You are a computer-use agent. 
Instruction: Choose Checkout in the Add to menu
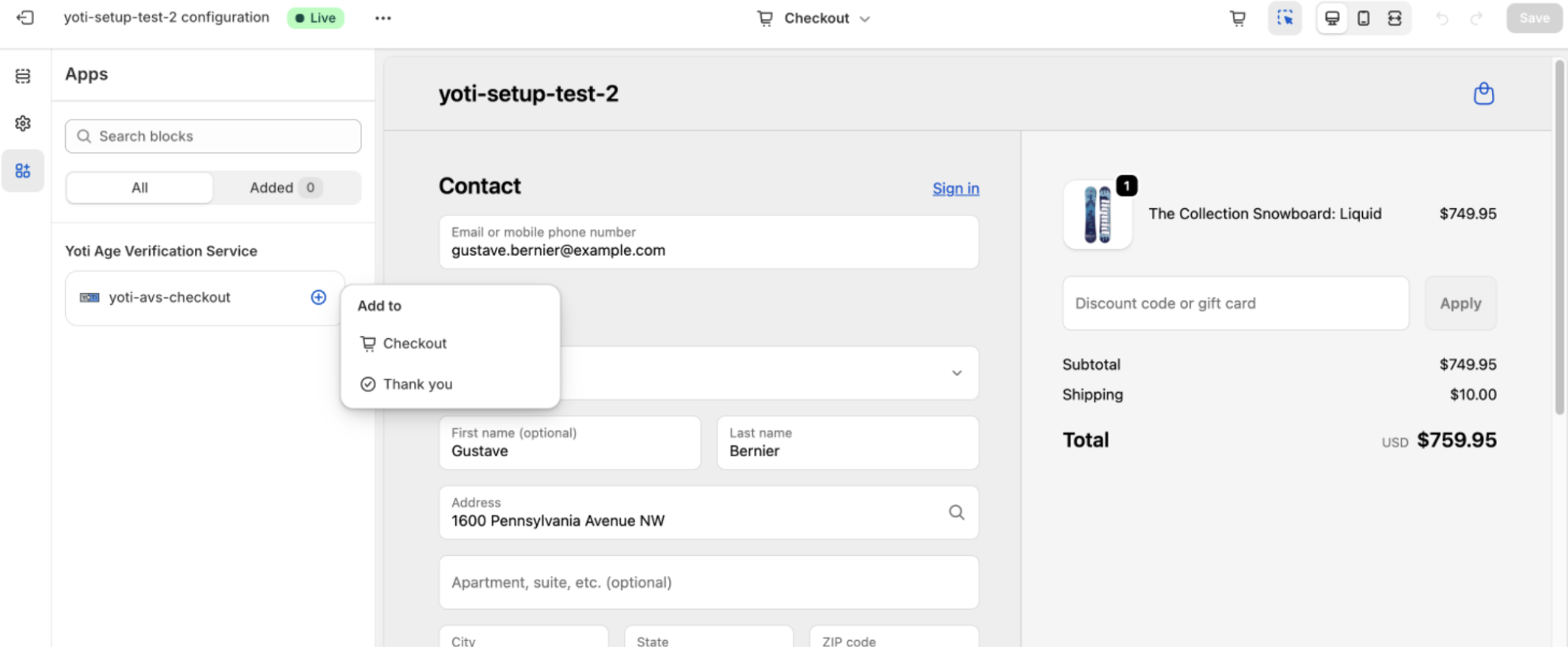tap(414, 344)
